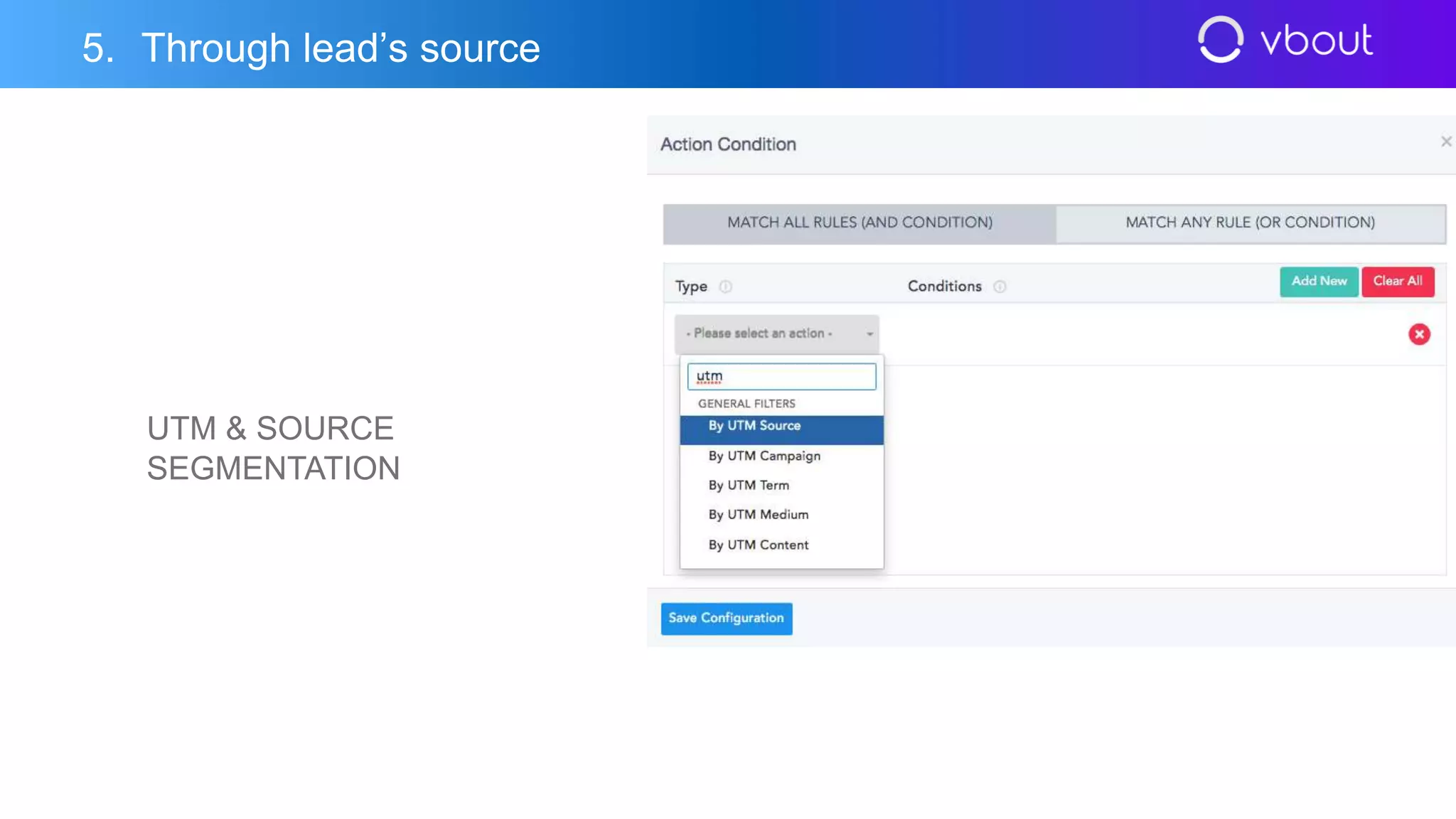Click the GENERAL FILTERS group header

(x=746, y=404)
